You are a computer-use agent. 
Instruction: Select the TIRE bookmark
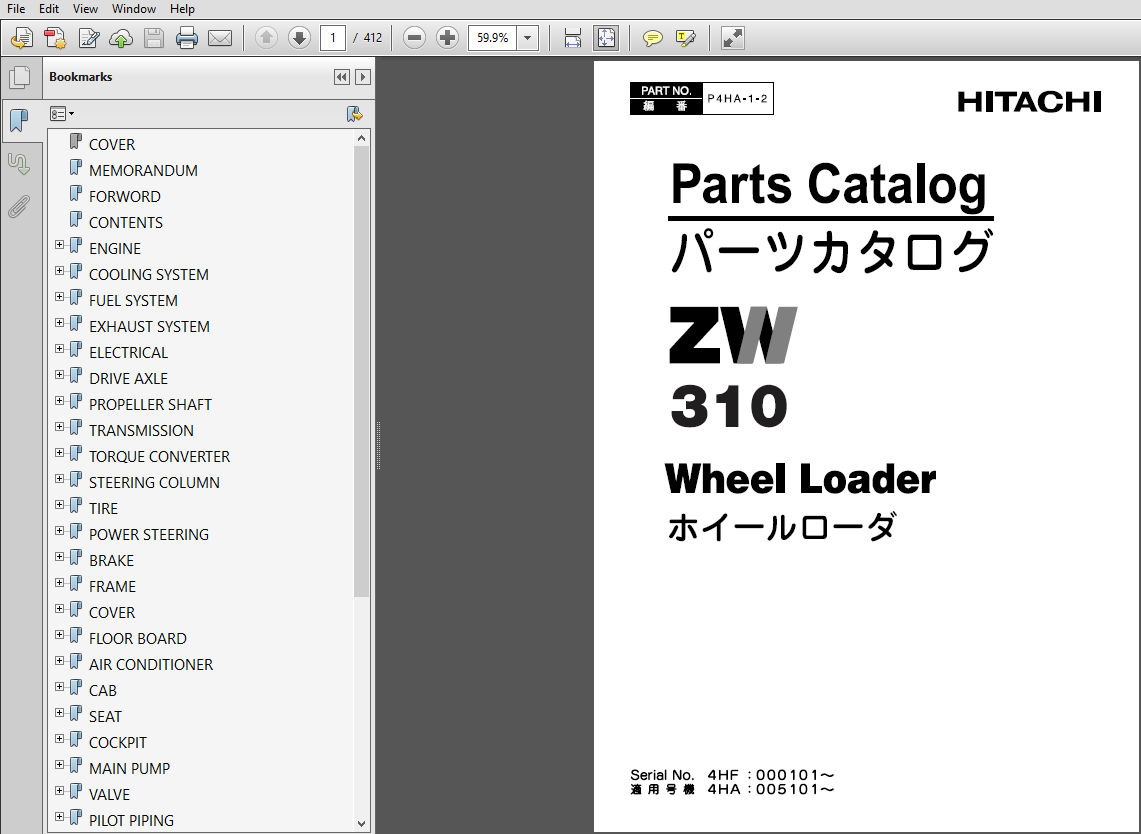[x=103, y=509]
